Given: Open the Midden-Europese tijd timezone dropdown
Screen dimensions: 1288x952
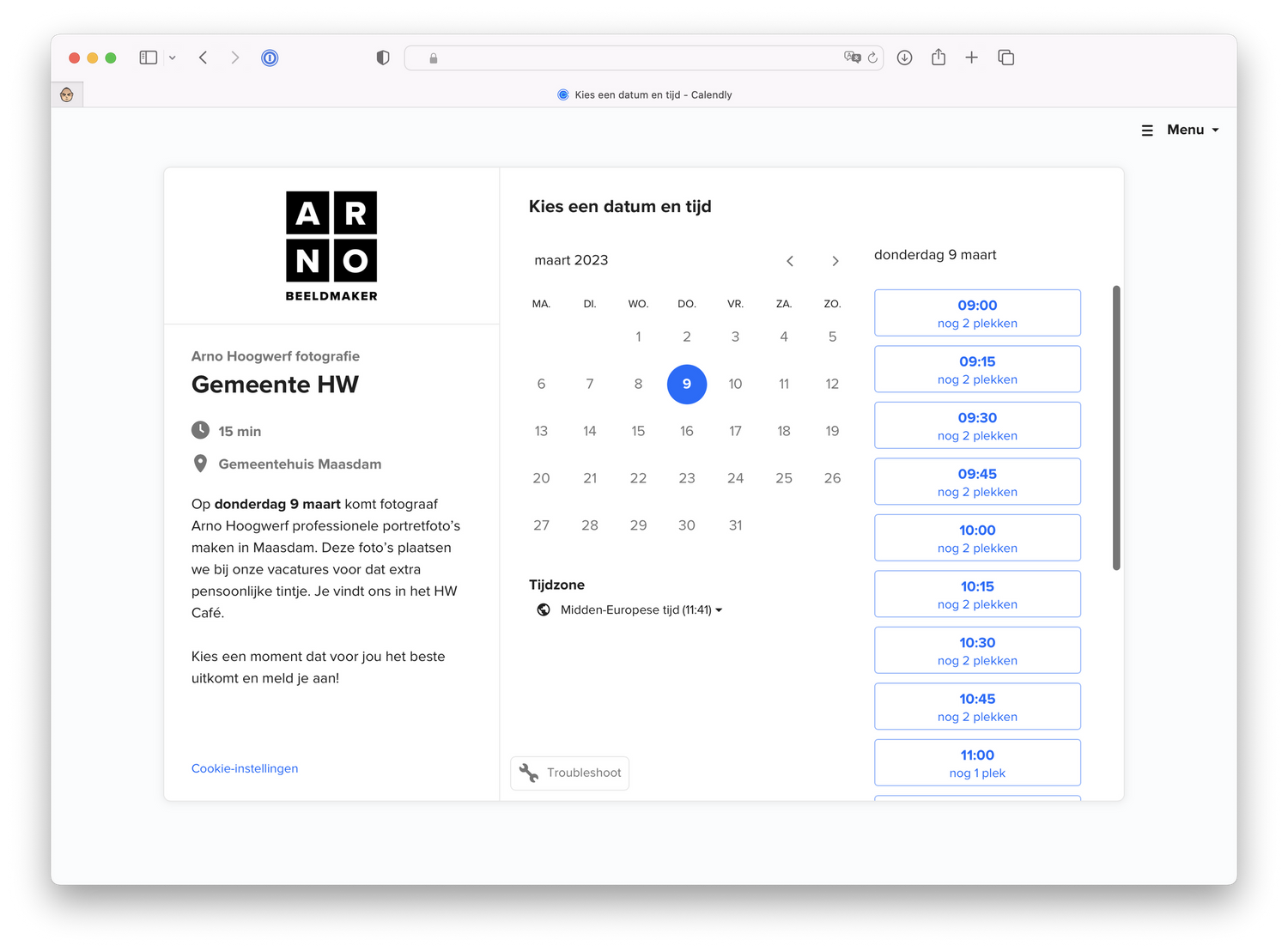Looking at the screenshot, I should tap(641, 609).
